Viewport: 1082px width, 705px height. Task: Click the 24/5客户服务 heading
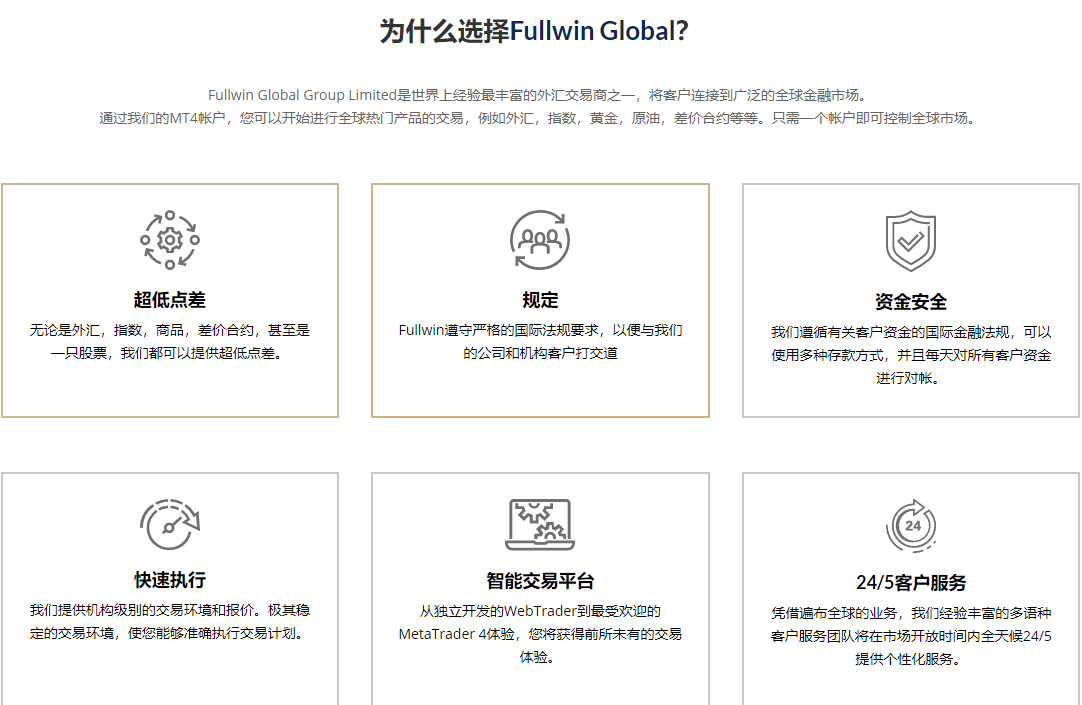pyautogui.click(x=910, y=581)
